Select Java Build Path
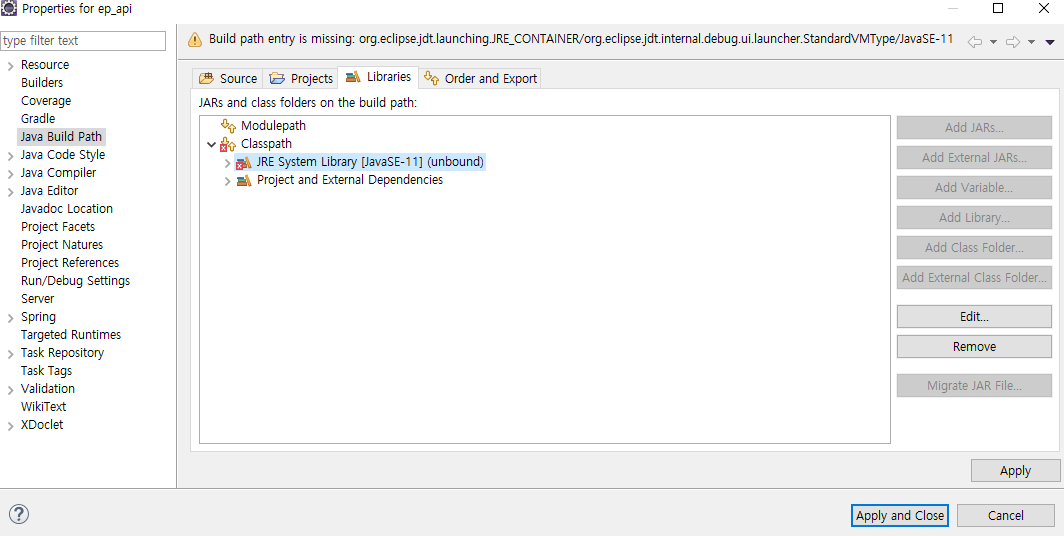 click(61, 136)
